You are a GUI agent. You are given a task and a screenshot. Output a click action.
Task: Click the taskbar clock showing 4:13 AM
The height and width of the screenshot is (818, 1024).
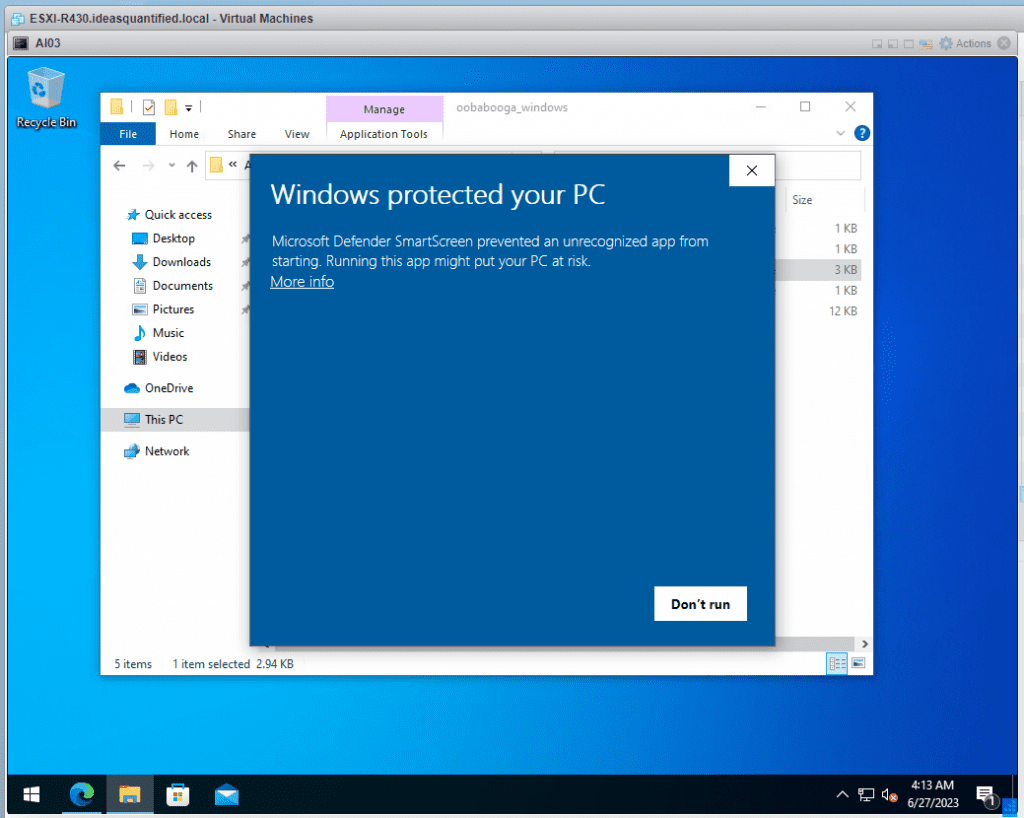pos(933,794)
